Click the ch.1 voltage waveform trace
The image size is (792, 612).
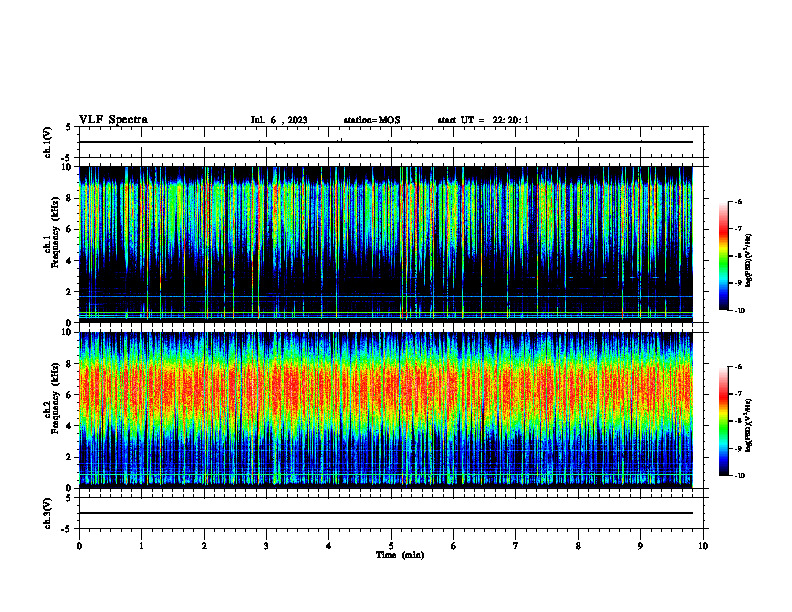pyautogui.click(x=386, y=142)
